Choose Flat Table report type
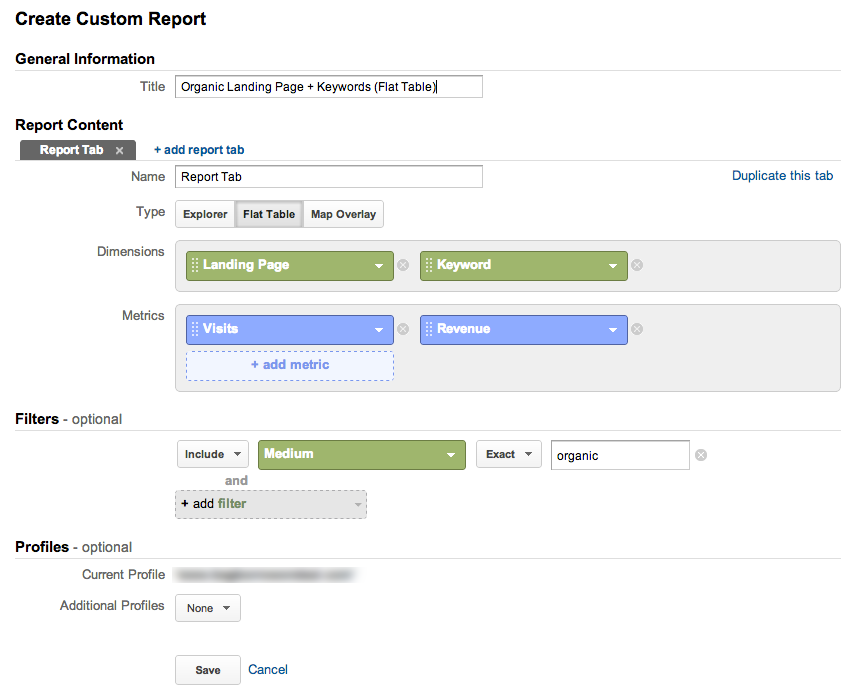This screenshot has height=693, width=849. pos(269,214)
